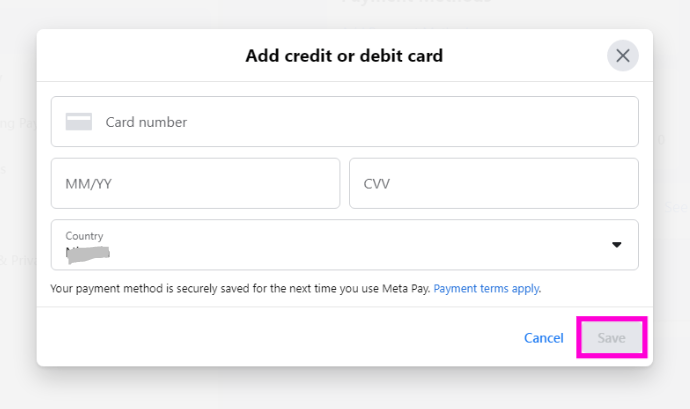Open the Payment terms apply link
The height and width of the screenshot is (409, 690).
487,288
